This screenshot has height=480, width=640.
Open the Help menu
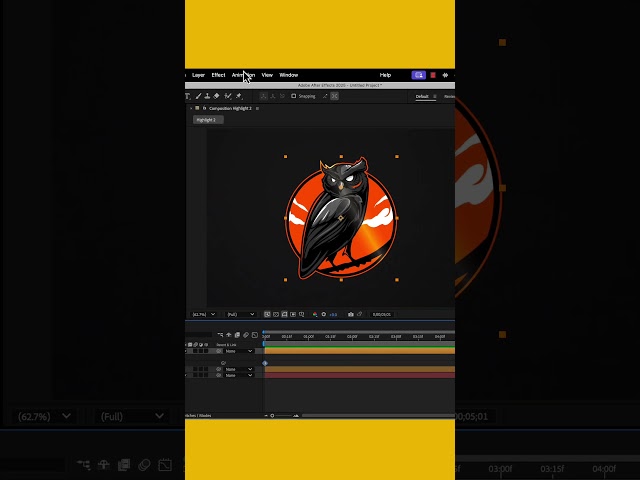(385, 75)
